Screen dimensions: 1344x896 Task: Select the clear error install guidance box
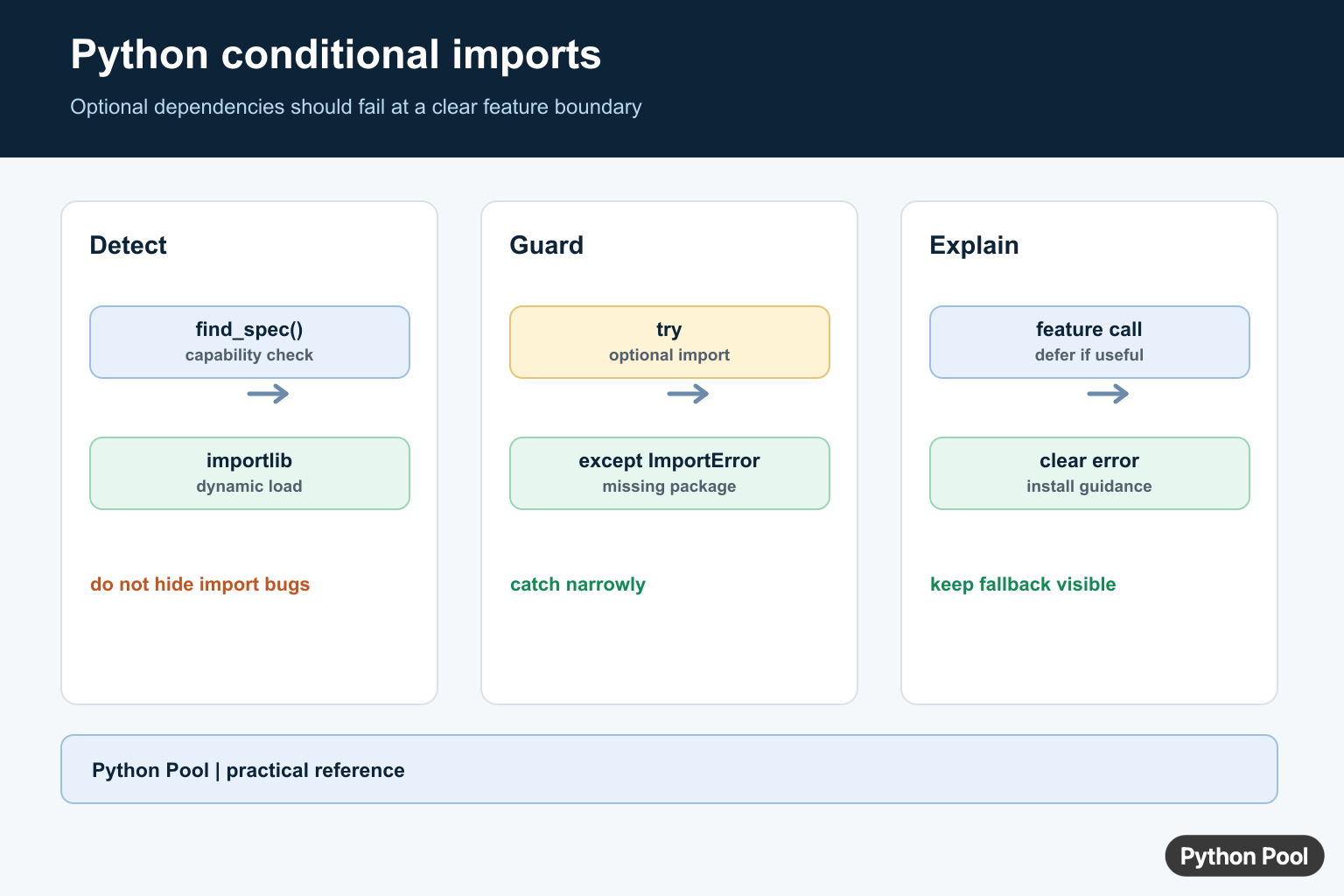1089,473
